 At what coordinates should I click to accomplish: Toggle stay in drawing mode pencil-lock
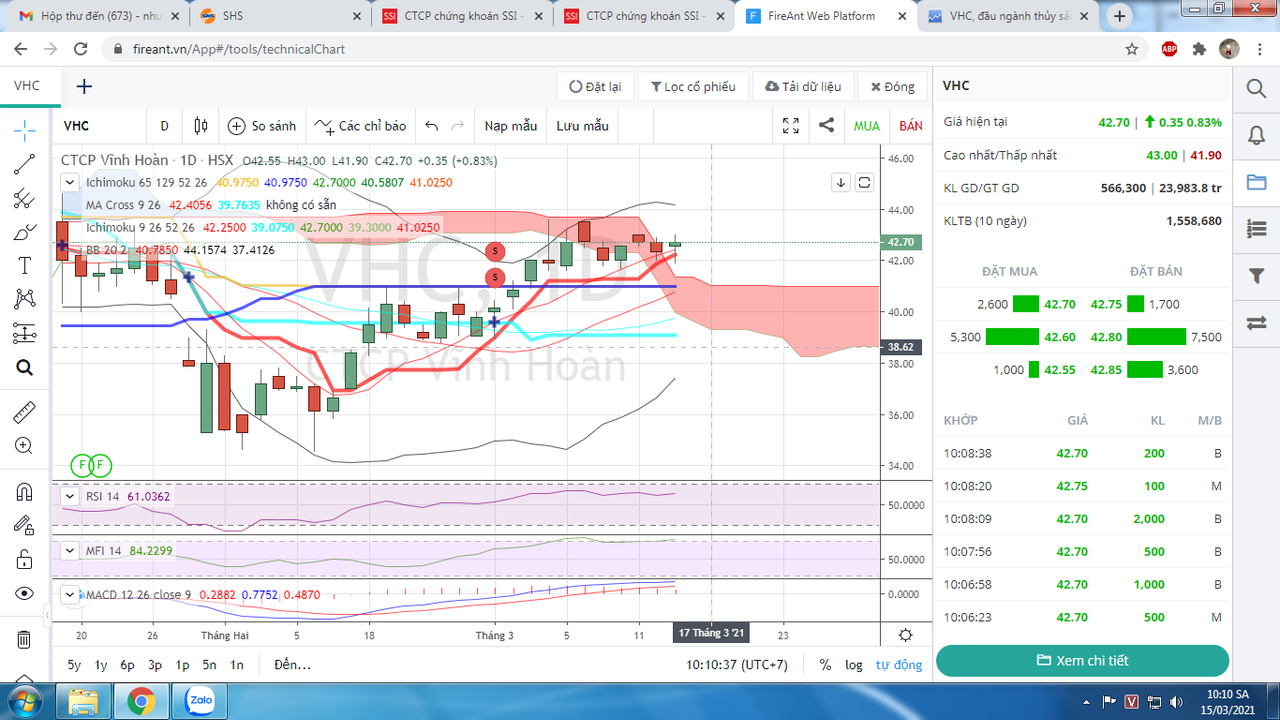click(x=25, y=525)
